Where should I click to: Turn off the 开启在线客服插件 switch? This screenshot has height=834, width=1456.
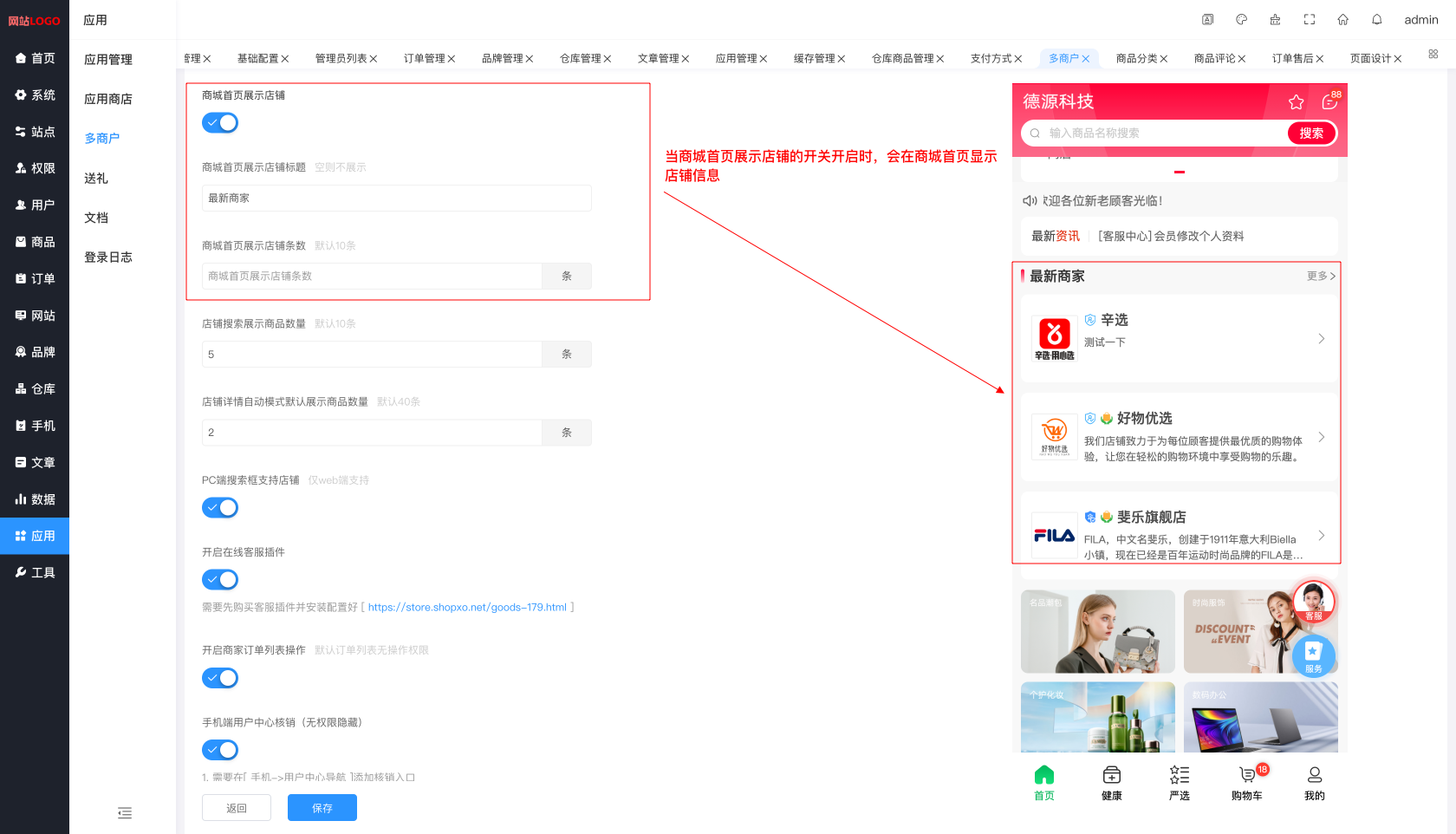tap(220, 580)
